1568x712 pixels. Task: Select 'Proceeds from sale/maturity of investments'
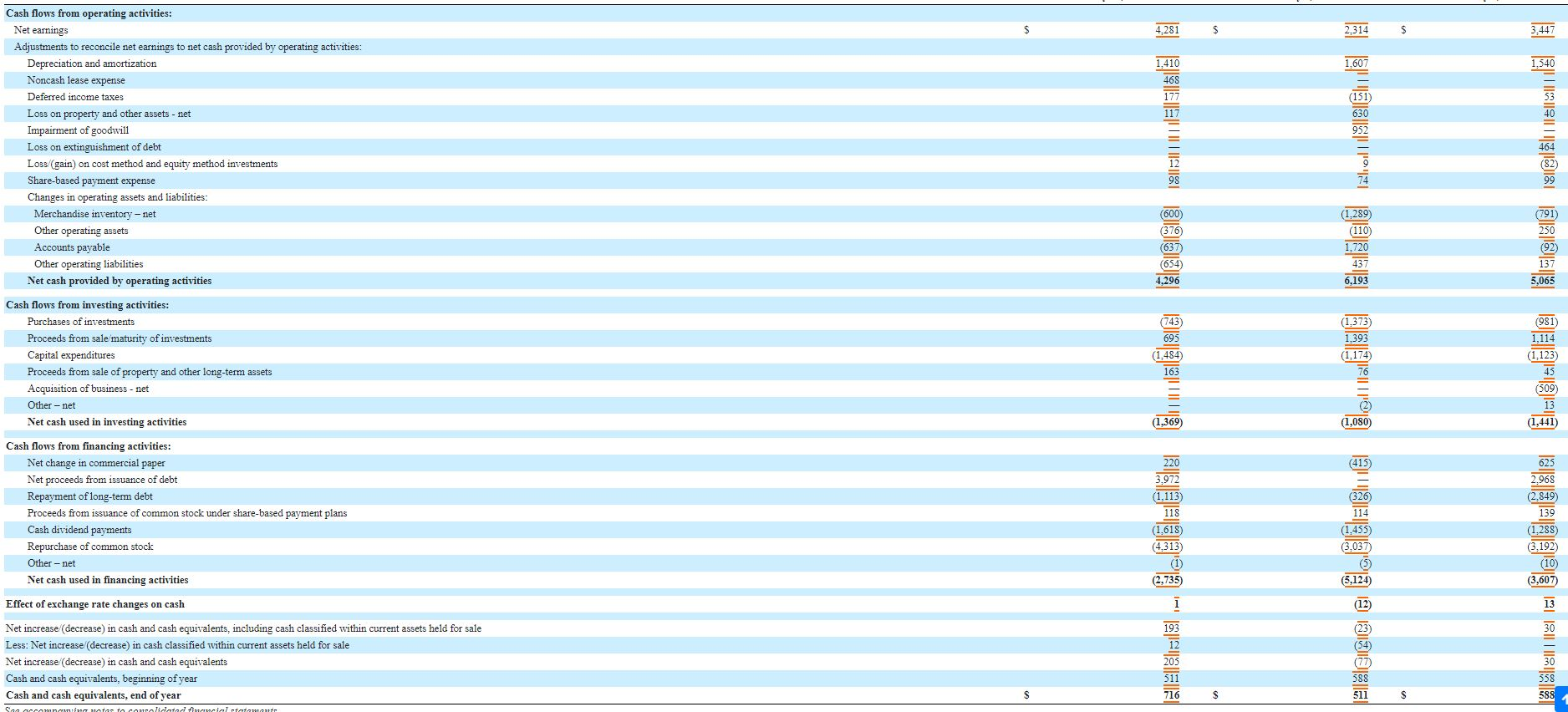click(x=120, y=338)
